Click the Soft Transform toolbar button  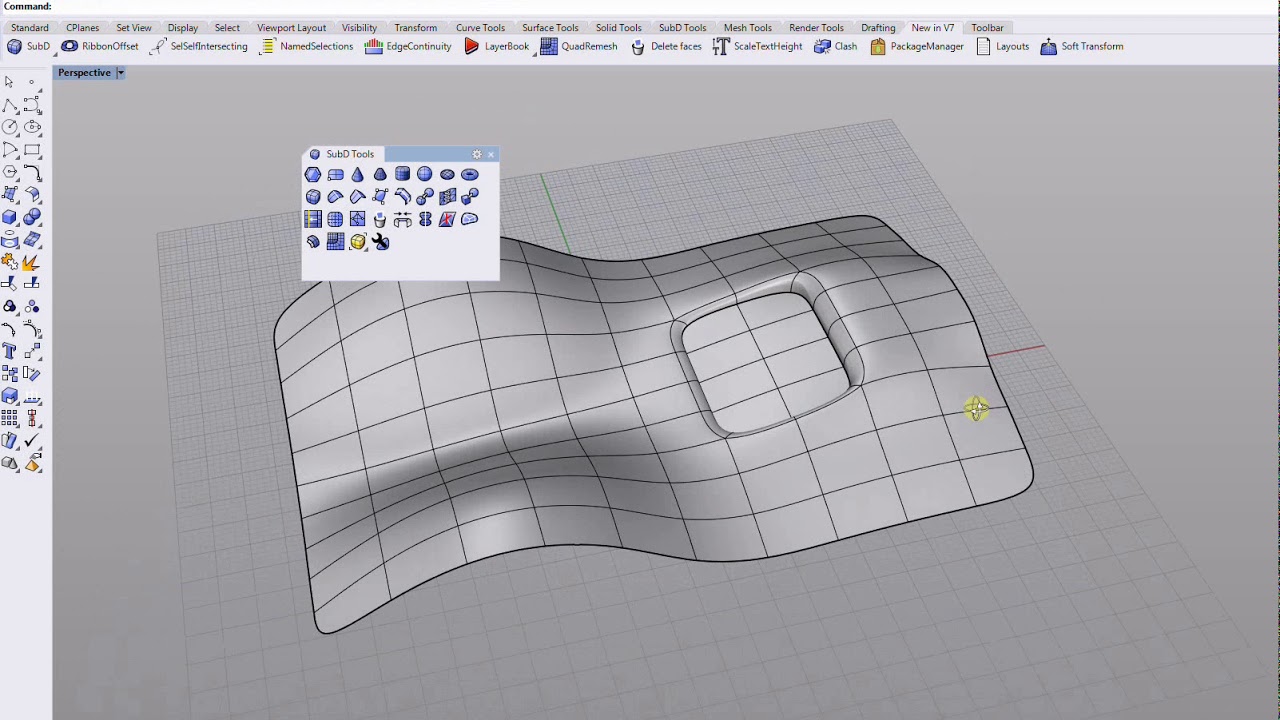coord(1082,47)
